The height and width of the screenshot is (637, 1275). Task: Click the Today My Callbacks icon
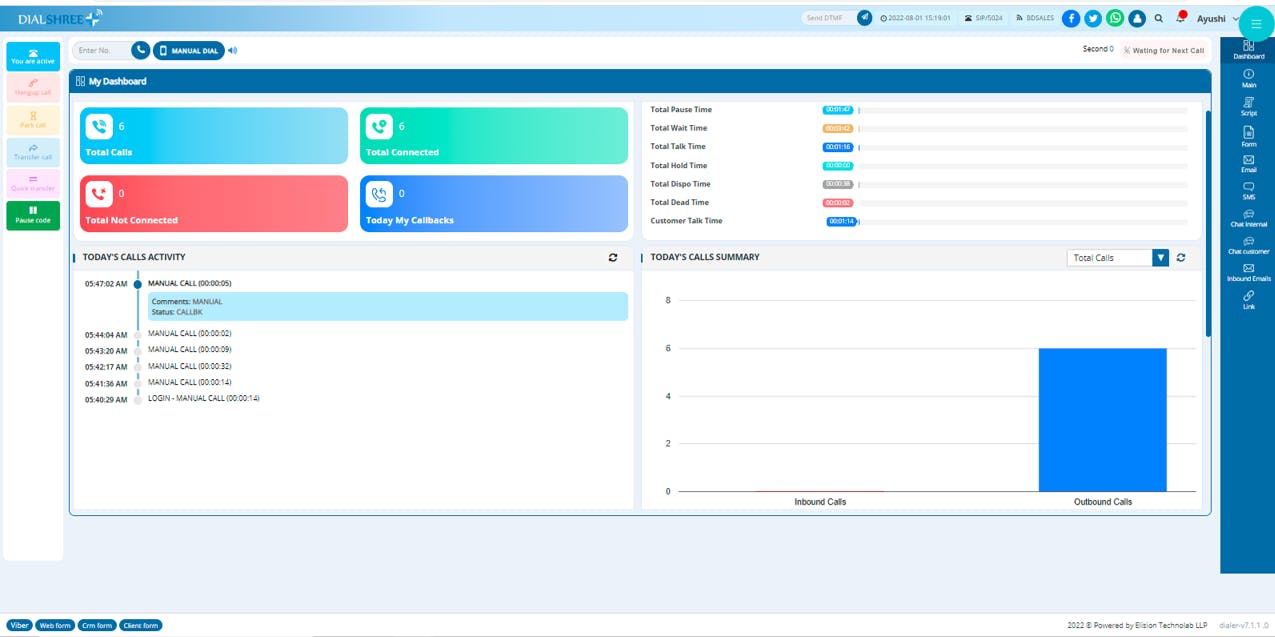(379, 194)
